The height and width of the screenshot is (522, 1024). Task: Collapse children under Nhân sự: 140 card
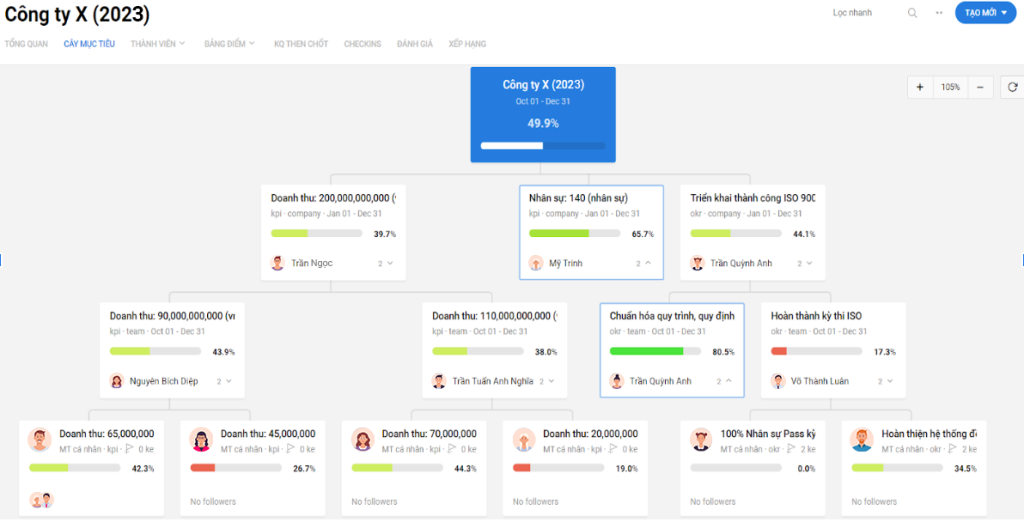(643, 263)
